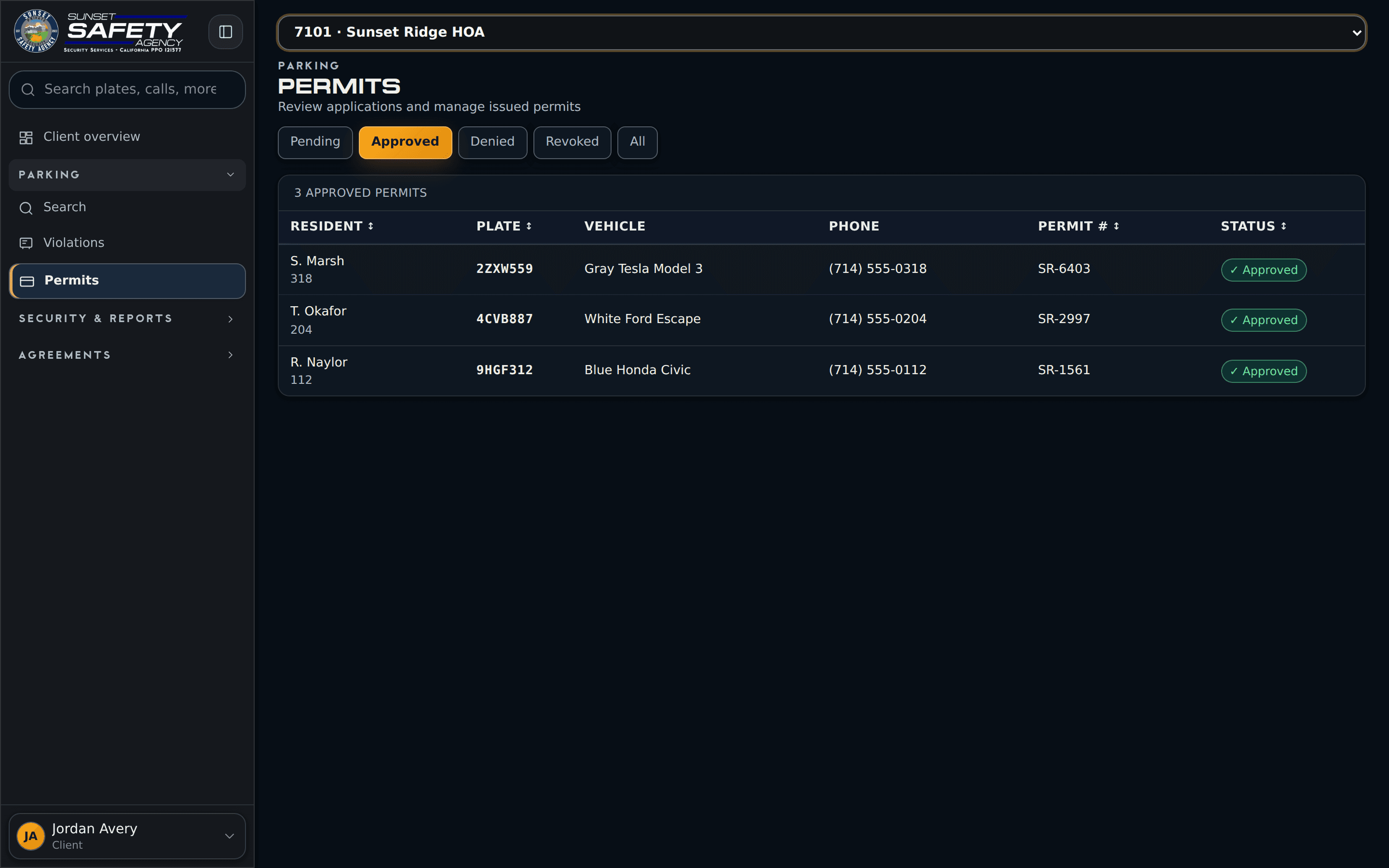Click the 3 Approved Permits count label
Screen dimensions: 1389x868
[x=360, y=193]
